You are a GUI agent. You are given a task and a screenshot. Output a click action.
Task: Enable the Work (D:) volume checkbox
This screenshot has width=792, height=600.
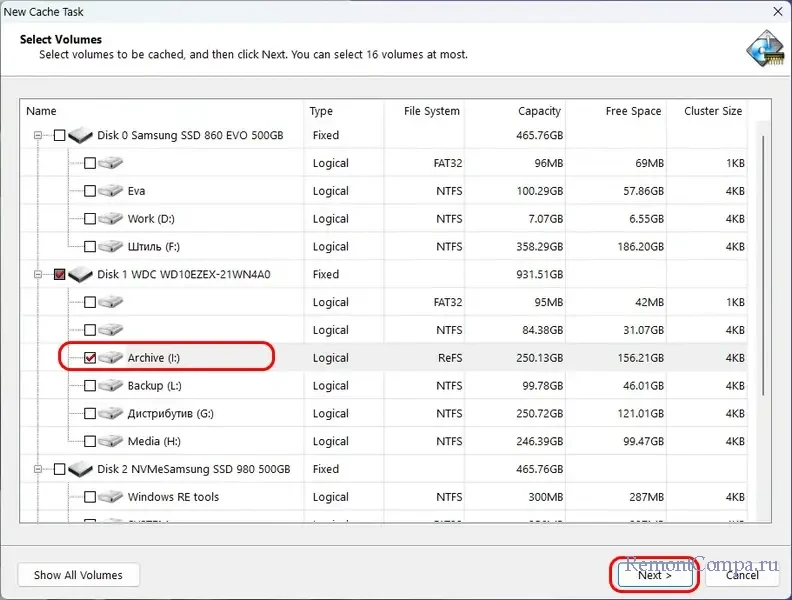pos(90,219)
